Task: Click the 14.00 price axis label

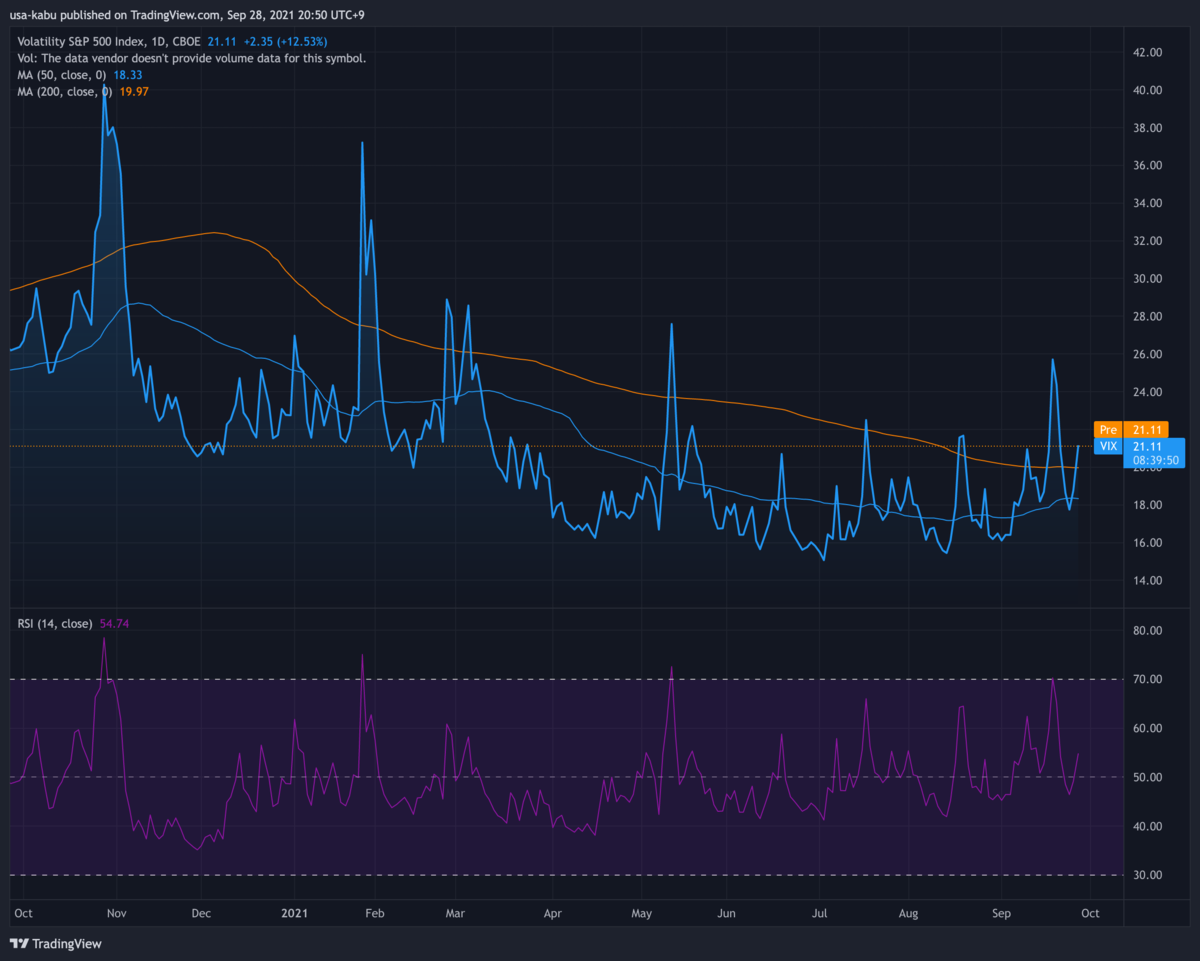Action: click(x=1147, y=581)
